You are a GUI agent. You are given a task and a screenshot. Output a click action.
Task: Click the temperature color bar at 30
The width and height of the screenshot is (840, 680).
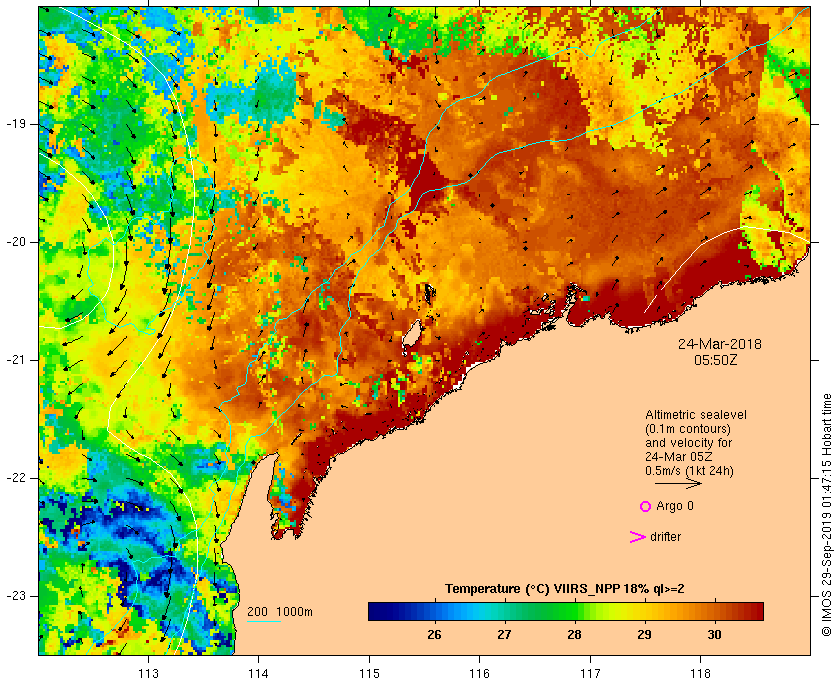(714, 611)
